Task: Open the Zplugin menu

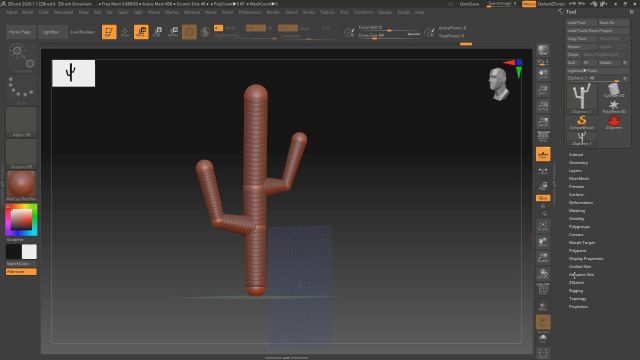Action: [x=385, y=12]
